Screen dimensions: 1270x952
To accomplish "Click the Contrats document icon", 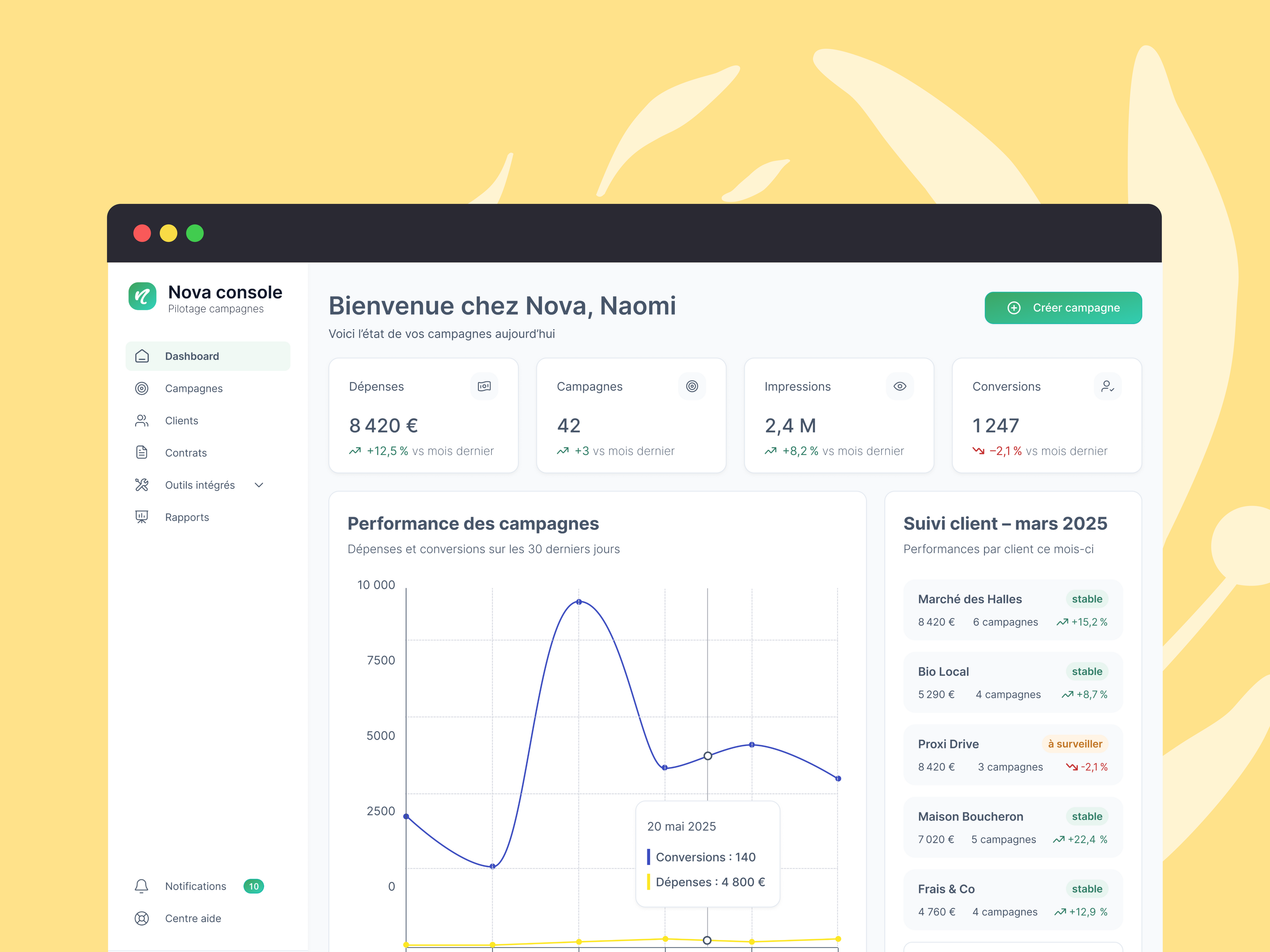I will [142, 453].
